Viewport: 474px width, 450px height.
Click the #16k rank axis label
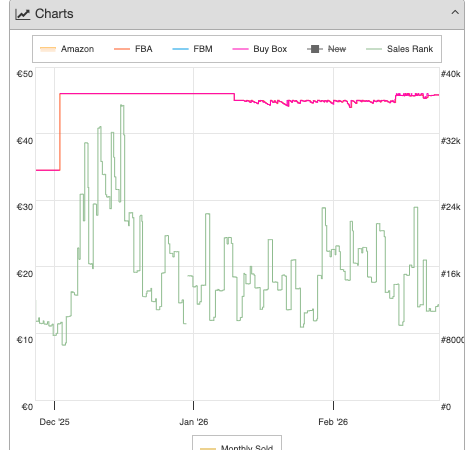tap(451, 274)
